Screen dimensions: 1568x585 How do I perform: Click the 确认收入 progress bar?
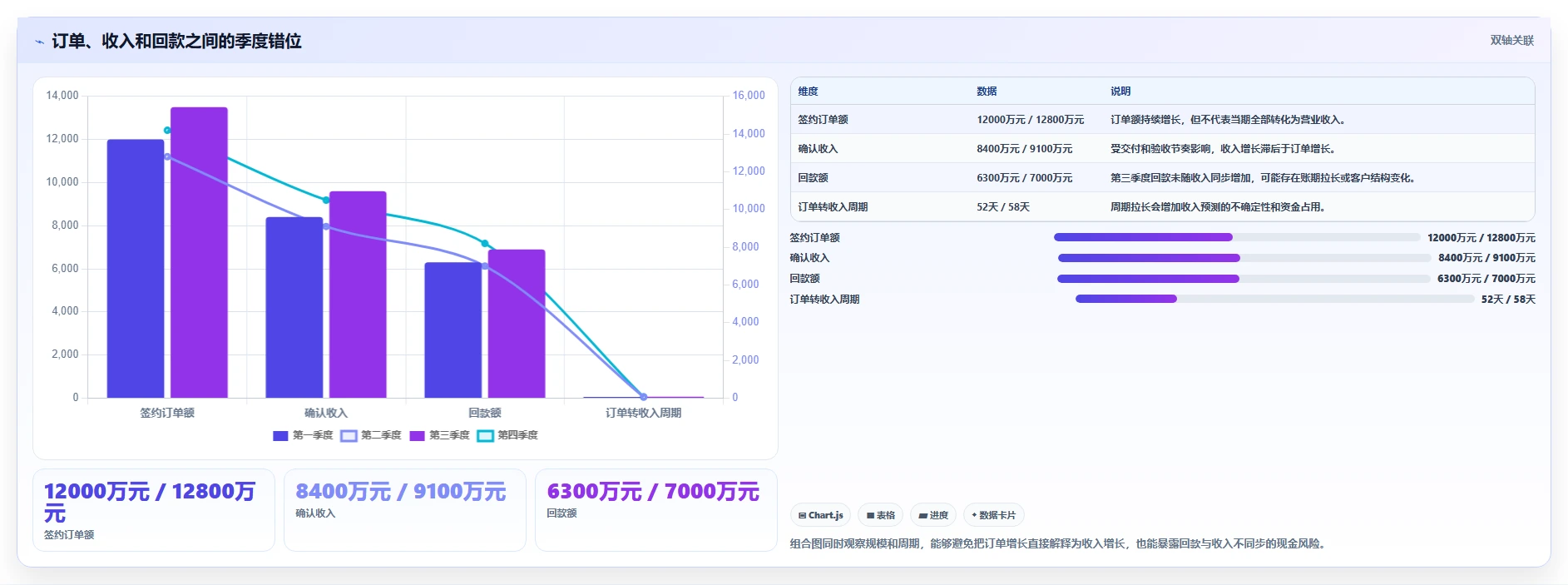click(1244, 258)
